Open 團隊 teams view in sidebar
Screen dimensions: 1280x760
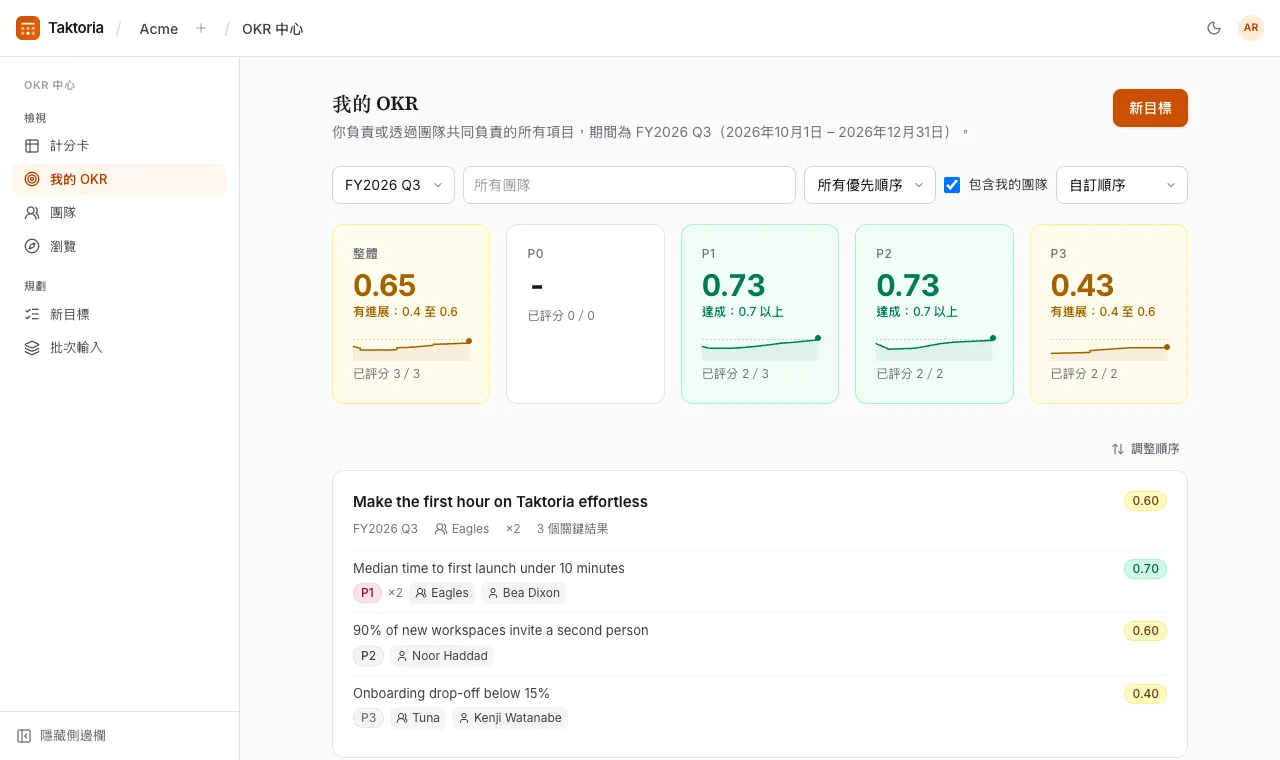point(119,213)
